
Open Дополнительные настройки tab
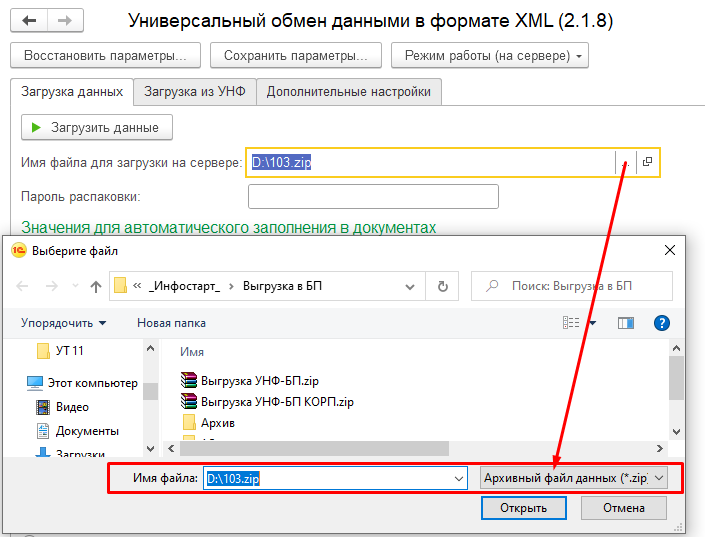[348, 91]
